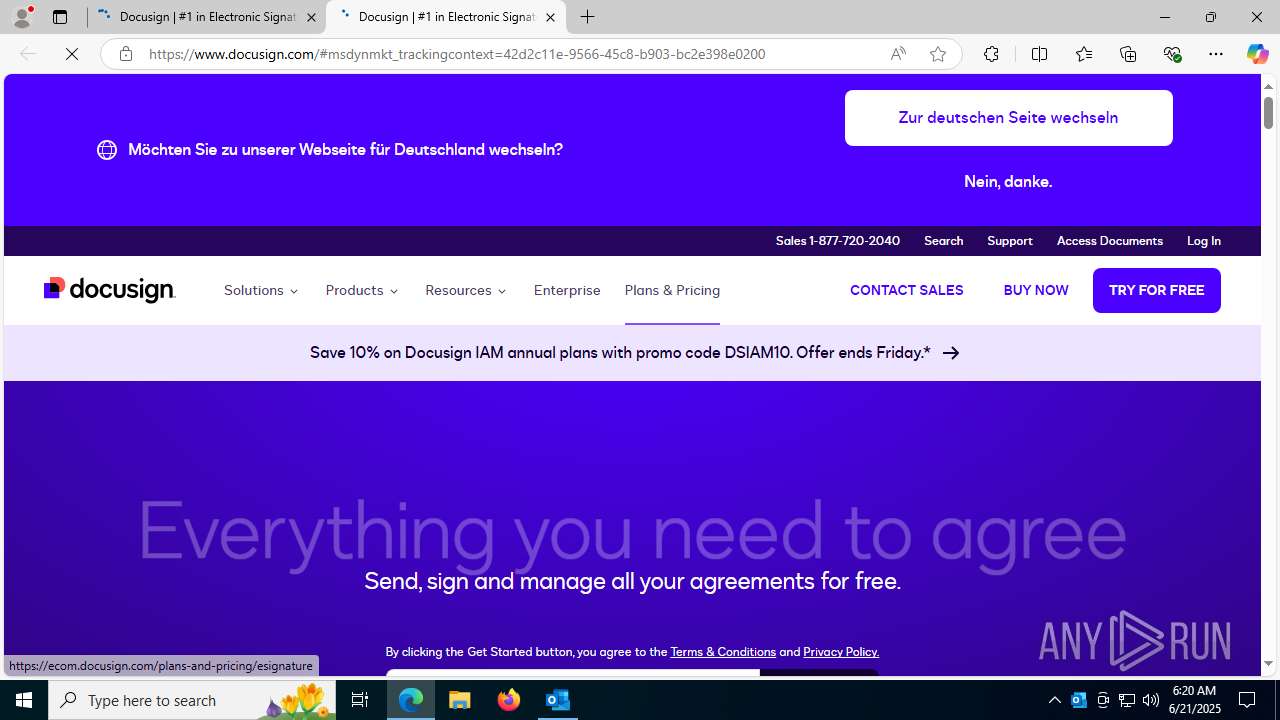The height and width of the screenshot is (720, 1280).
Task: Click the BUY NOW link
Action: point(1035,290)
